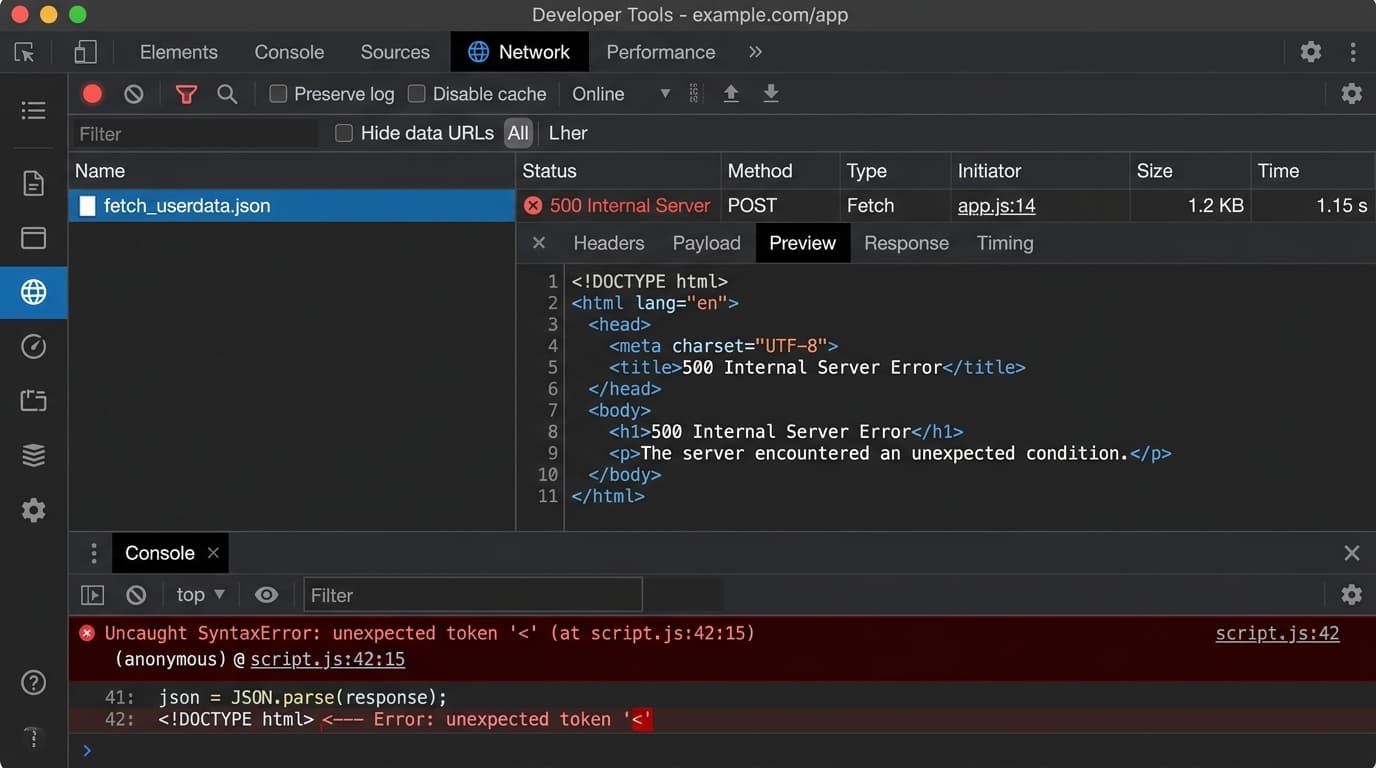
Task: Expand more tabs with the double chevron
Action: click(755, 52)
